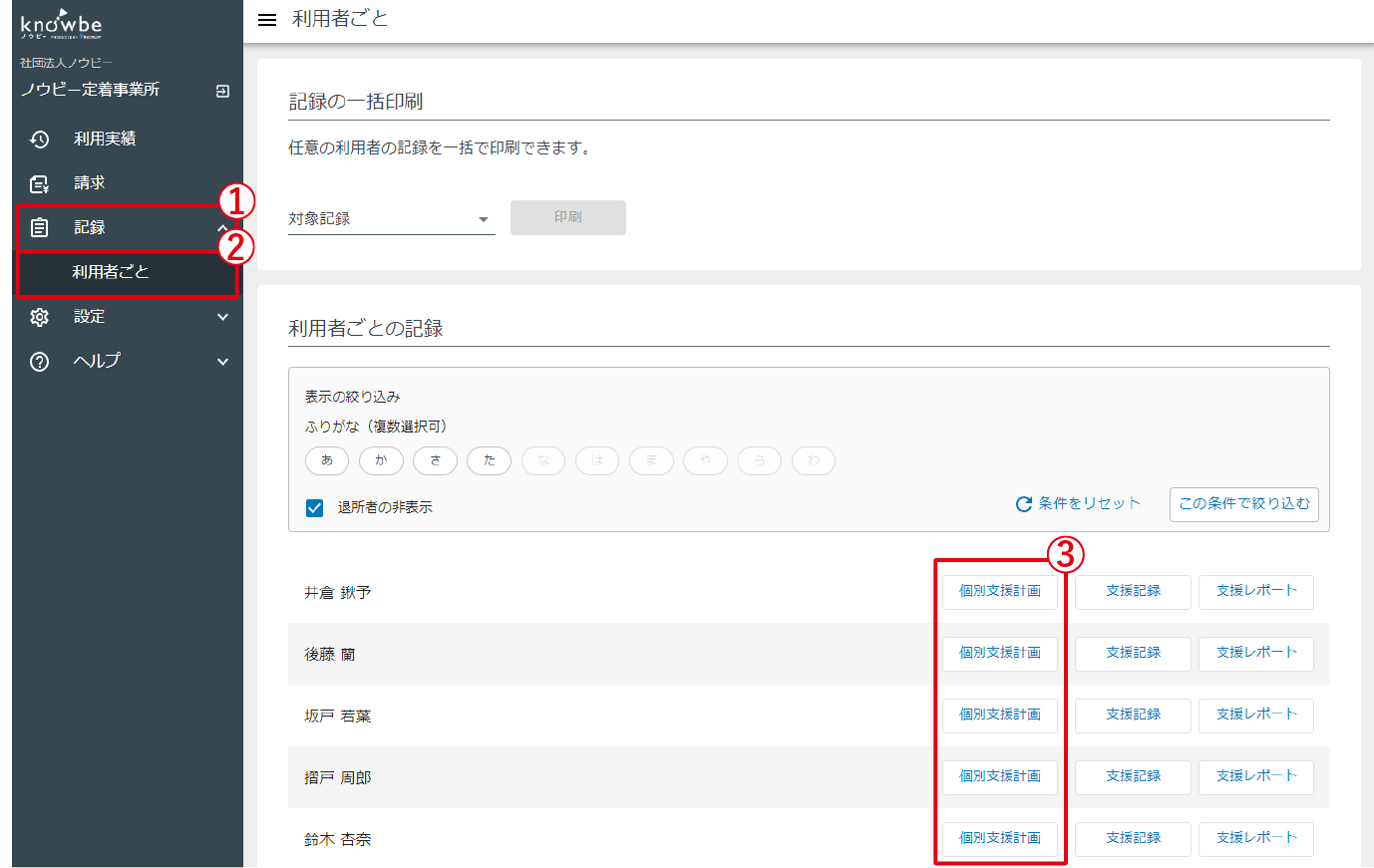This screenshot has width=1374, height=868.
Task: Open the 対象記録 dropdown
Action: [391, 219]
